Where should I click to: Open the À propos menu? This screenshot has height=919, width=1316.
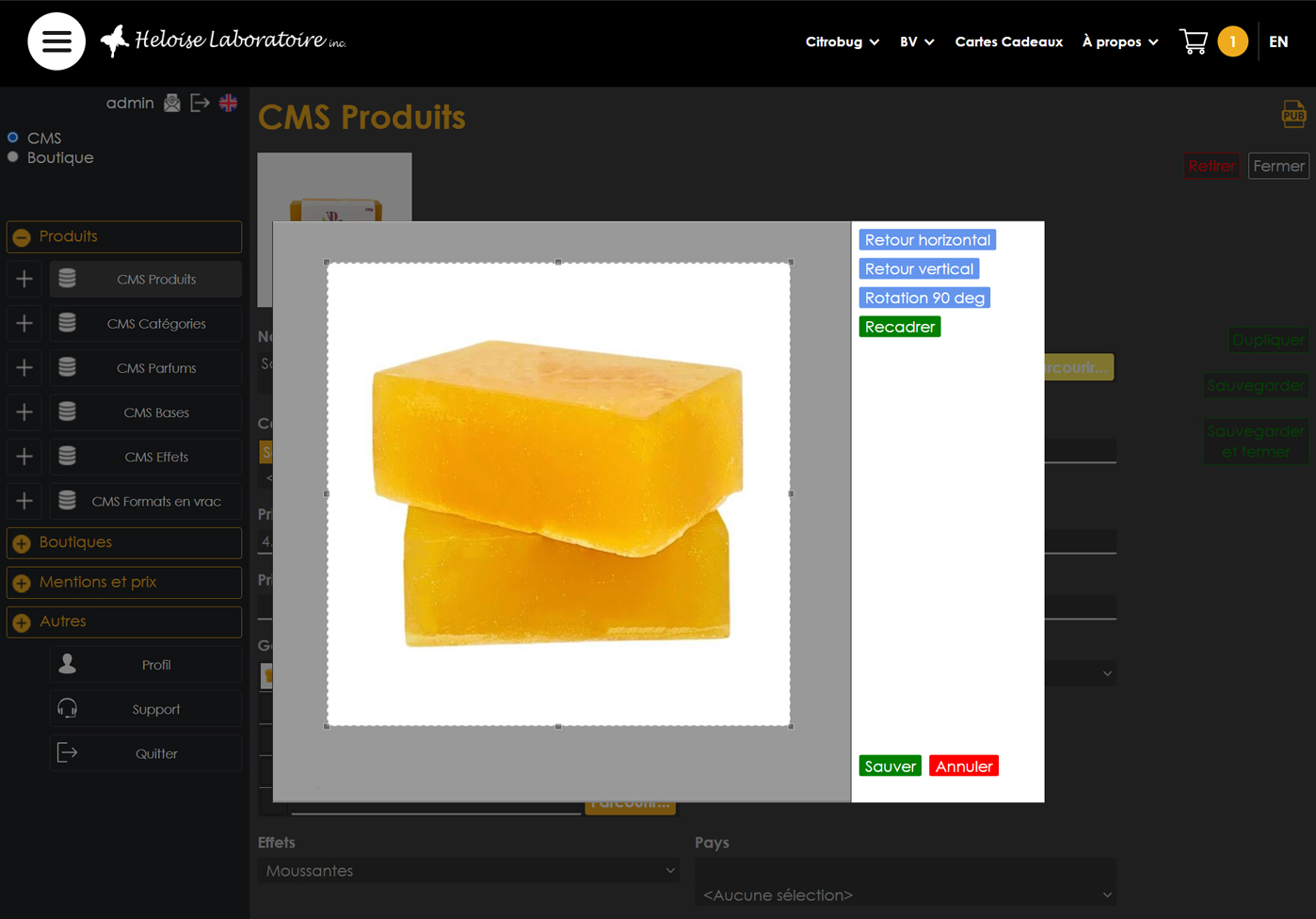tap(1119, 41)
